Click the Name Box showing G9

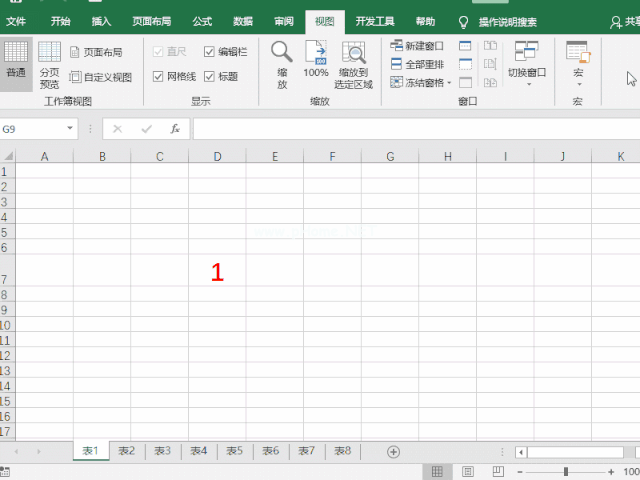pyautogui.click(x=32, y=129)
